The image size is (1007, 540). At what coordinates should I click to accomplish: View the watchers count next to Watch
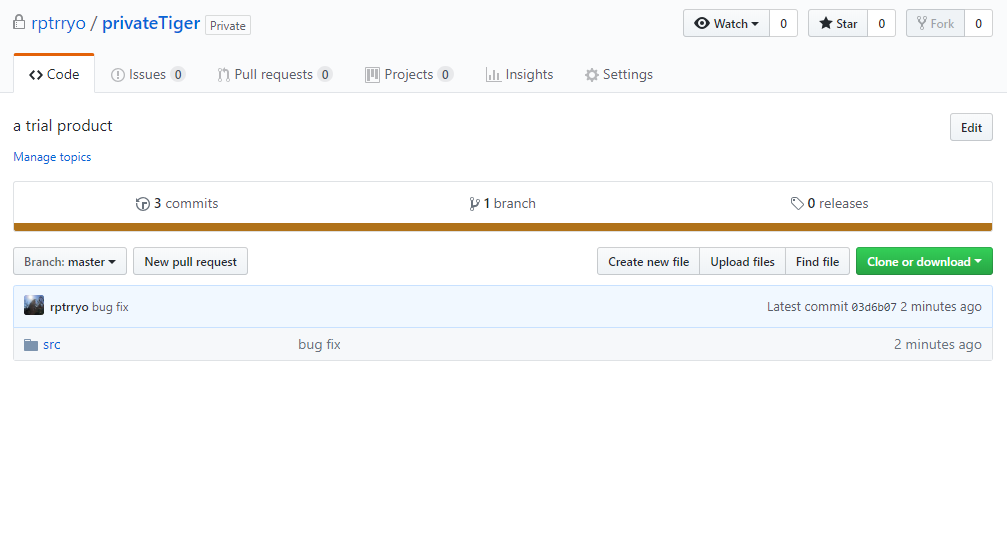point(784,24)
